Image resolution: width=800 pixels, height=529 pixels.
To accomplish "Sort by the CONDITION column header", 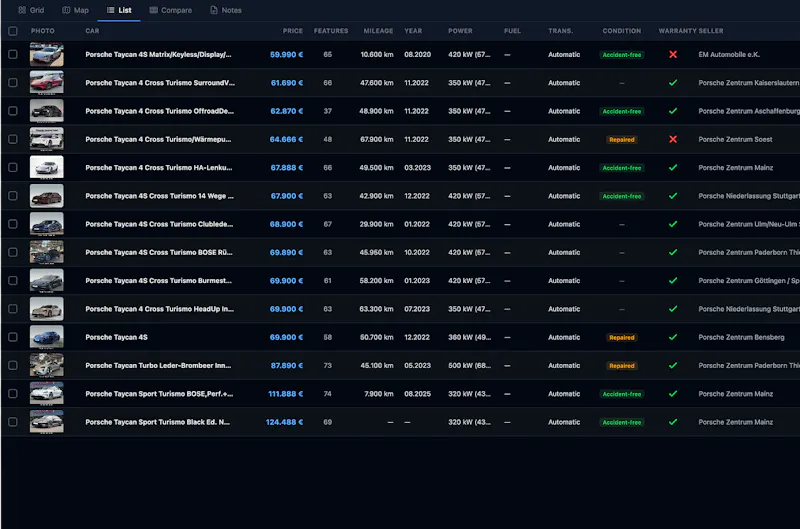I will coord(621,31).
